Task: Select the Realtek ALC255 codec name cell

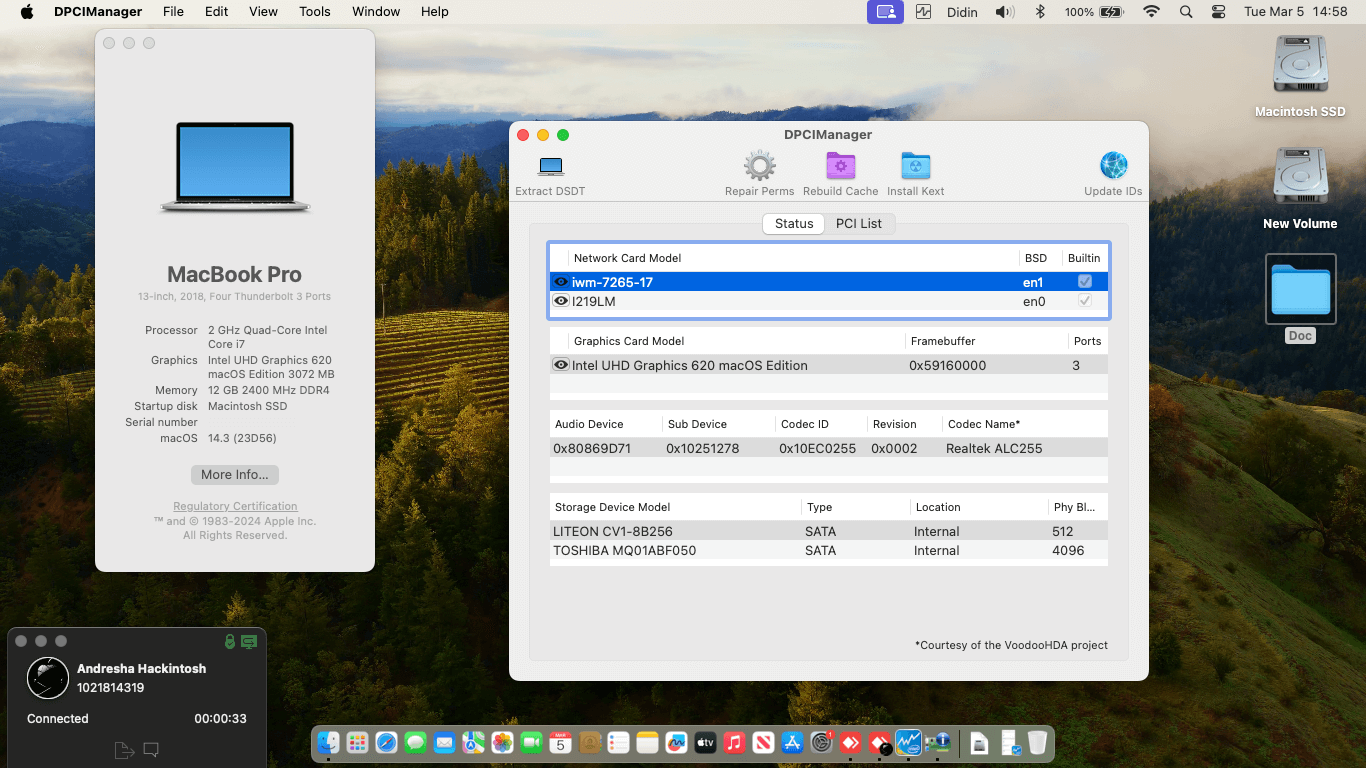Action: [994, 448]
